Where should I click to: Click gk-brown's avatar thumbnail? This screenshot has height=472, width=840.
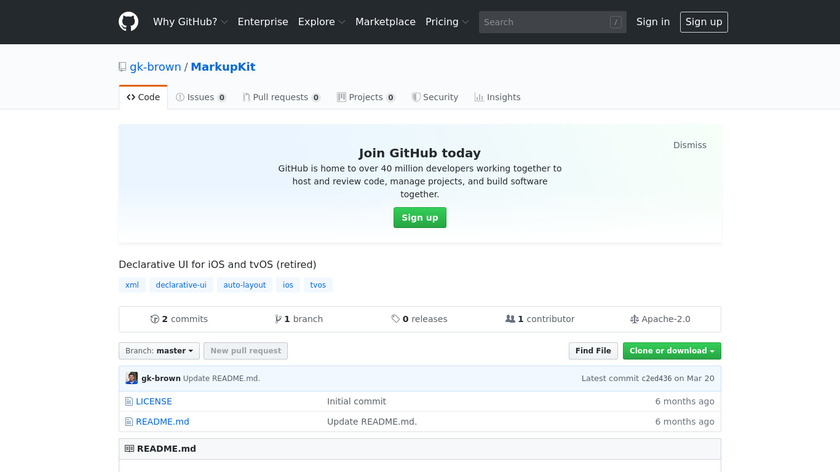click(x=131, y=378)
